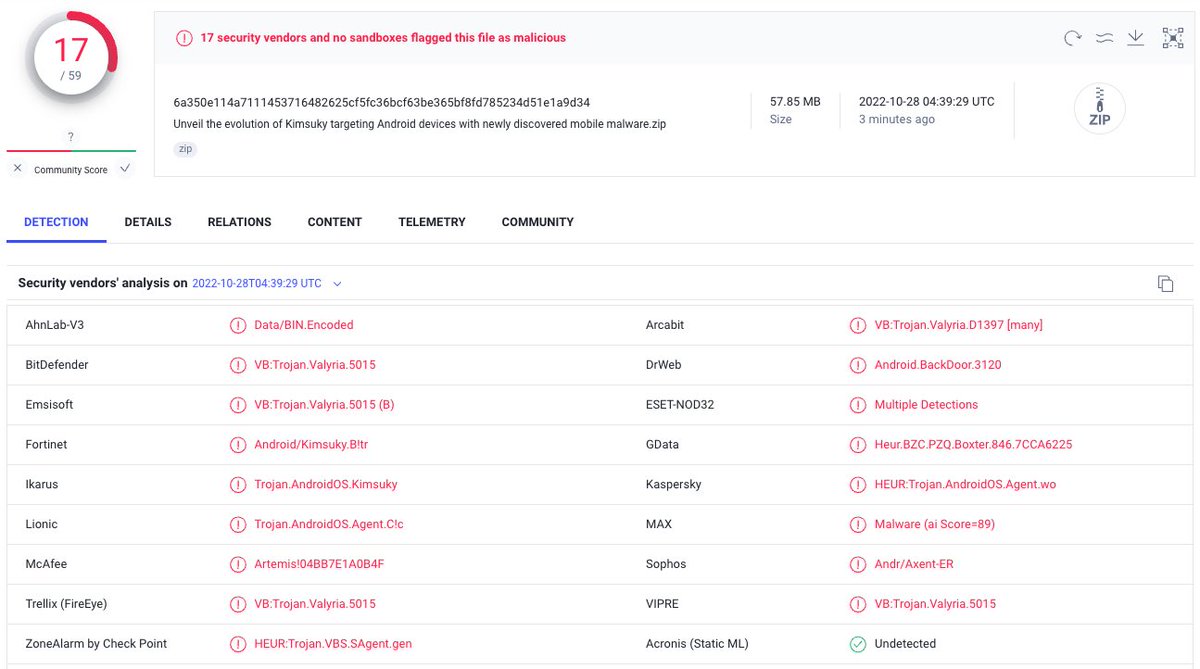Click the 17/59 detection score circle

70,60
